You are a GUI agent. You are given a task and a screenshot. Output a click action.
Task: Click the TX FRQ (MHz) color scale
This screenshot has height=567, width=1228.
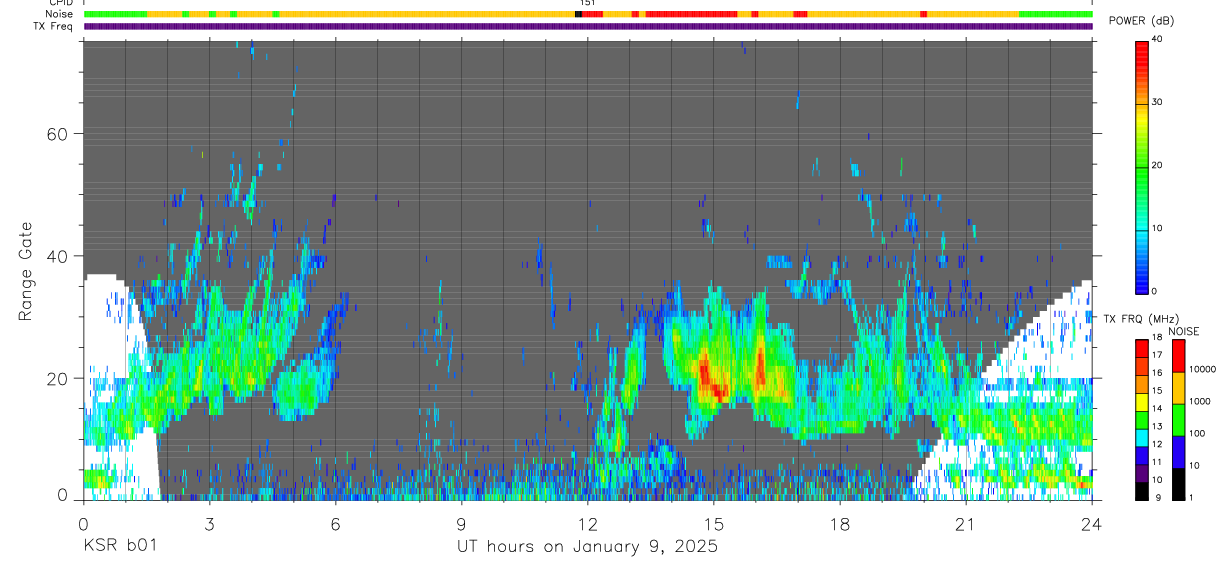coord(1141,419)
